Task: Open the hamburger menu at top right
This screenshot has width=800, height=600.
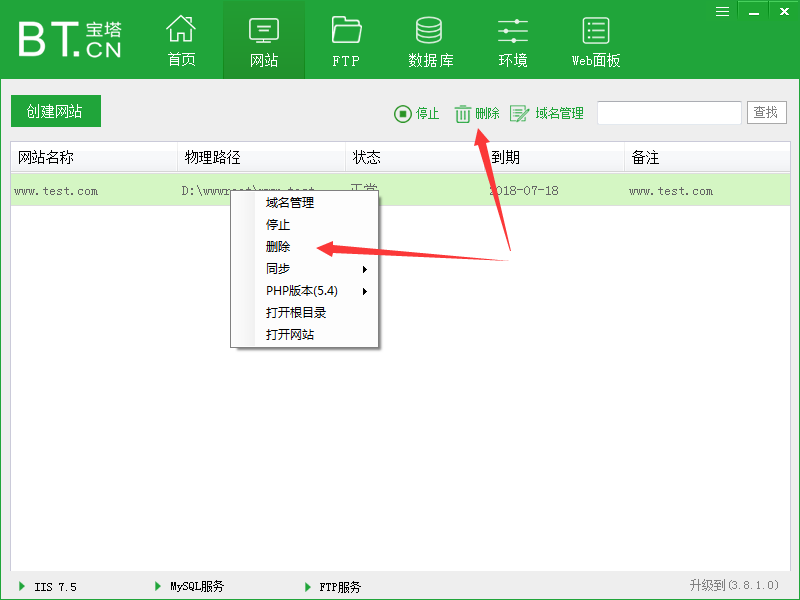Action: pyautogui.click(x=722, y=11)
